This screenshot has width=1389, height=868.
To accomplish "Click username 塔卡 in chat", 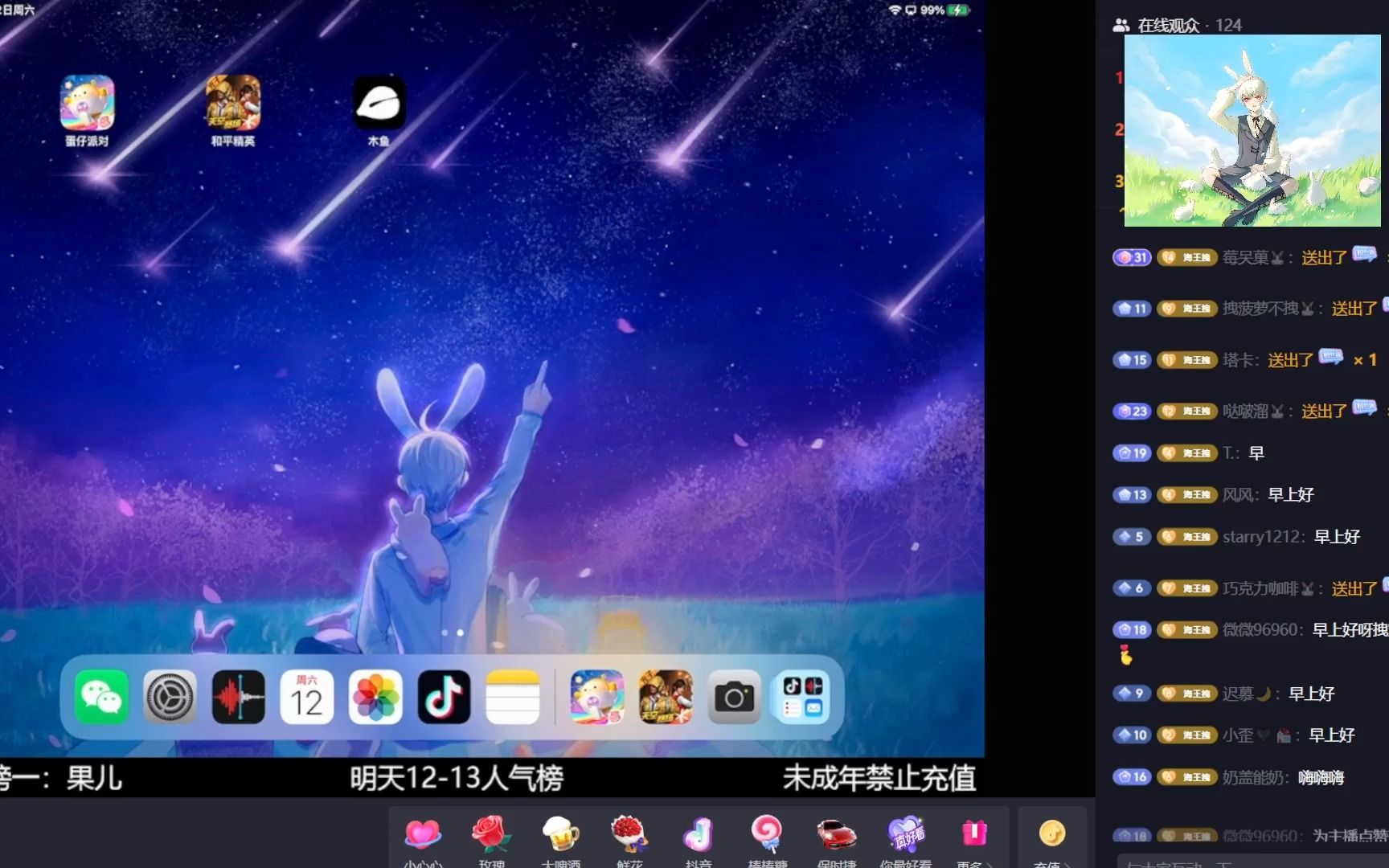I will pyautogui.click(x=1238, y=360).
